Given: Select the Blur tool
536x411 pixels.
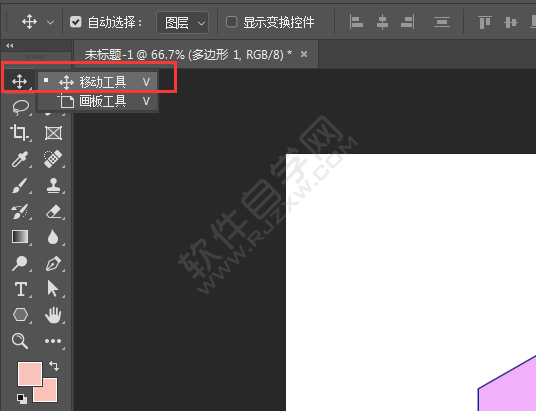Looking at the screenshot, I should (53, 237).
